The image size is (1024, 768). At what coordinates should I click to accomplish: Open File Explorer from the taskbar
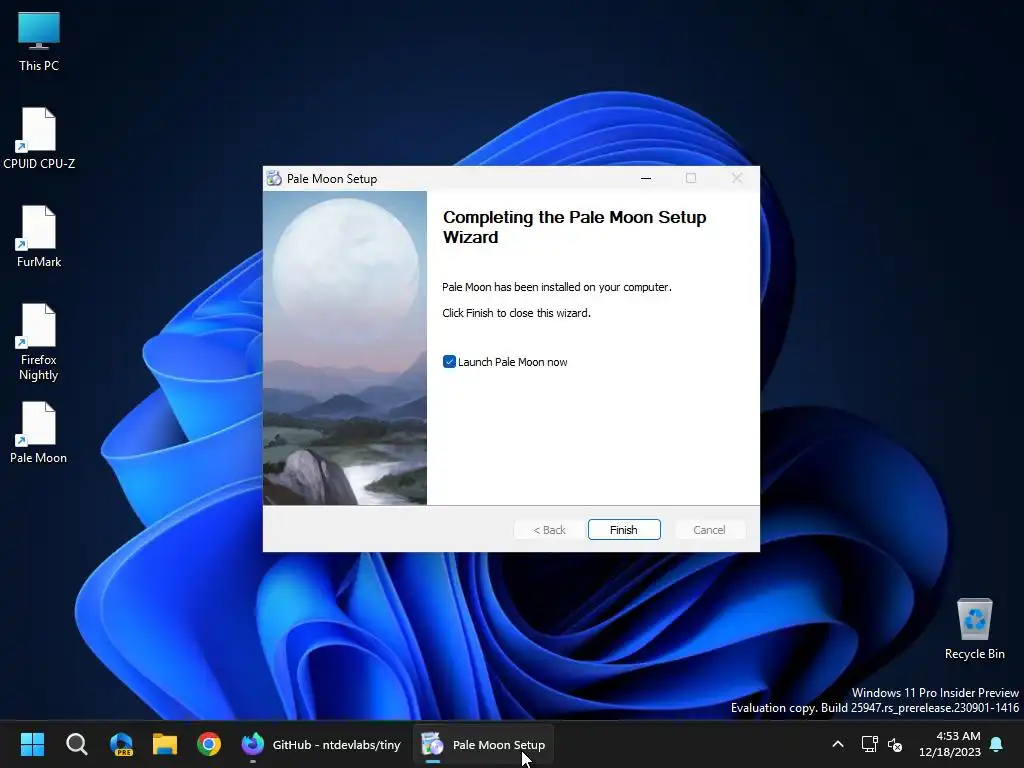[x=165, y=744]
